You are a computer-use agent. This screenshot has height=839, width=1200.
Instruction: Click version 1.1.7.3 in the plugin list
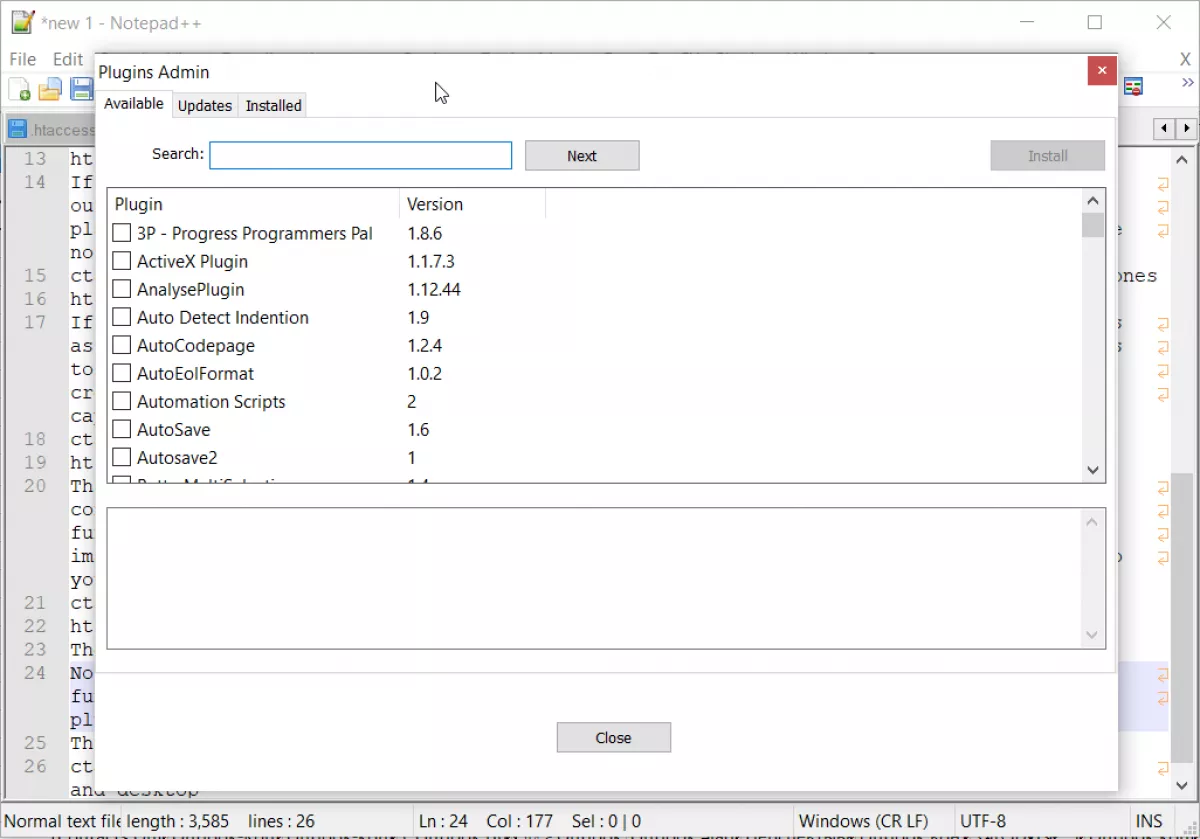click(431, 261)
